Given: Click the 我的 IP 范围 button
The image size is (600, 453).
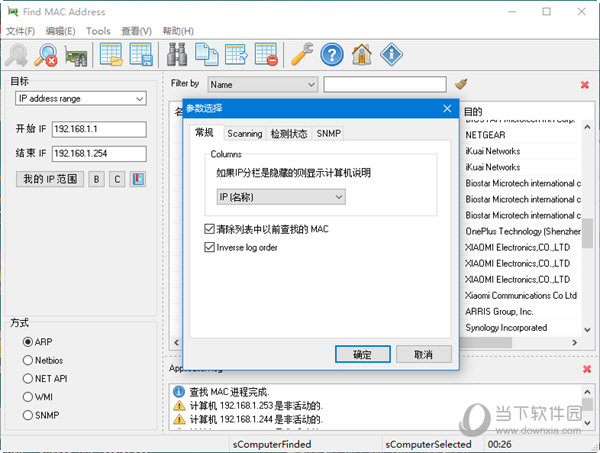Looking at the screenshot, I should pyautogui.click(x=50, y=179).
